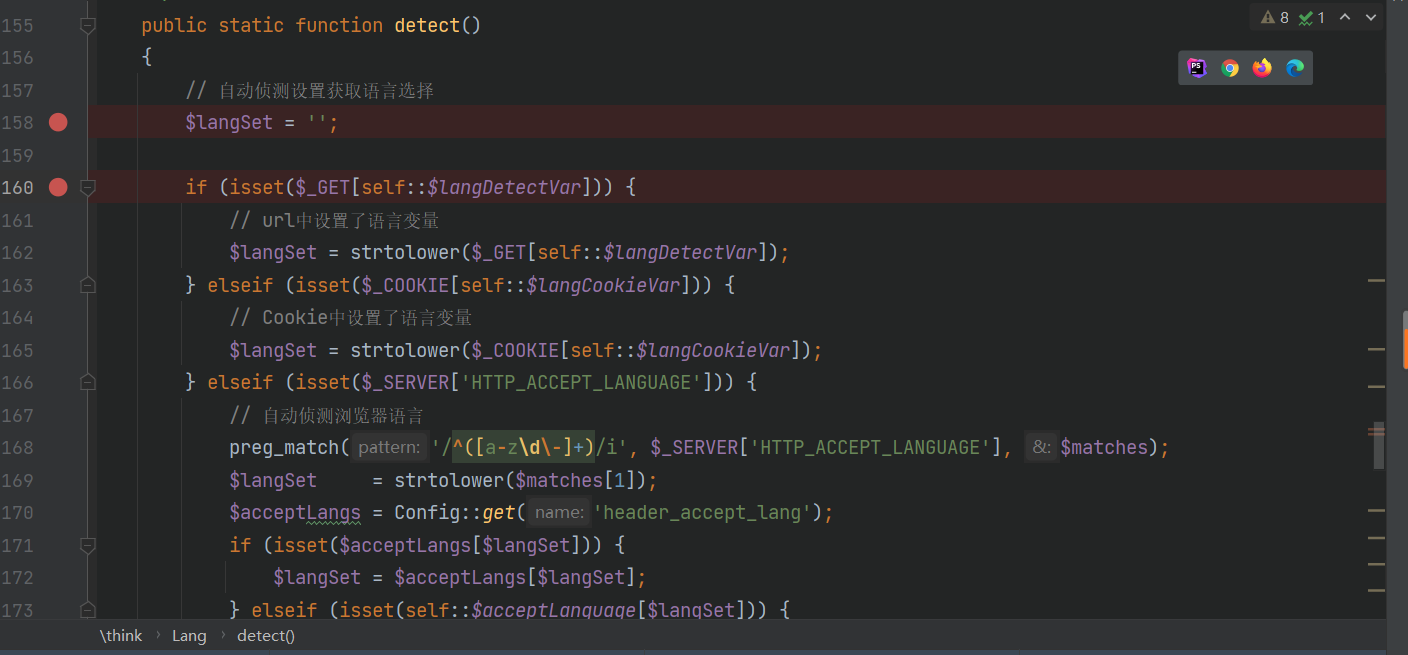Click the \think namespace breadcrumb

tap(121, 636)
